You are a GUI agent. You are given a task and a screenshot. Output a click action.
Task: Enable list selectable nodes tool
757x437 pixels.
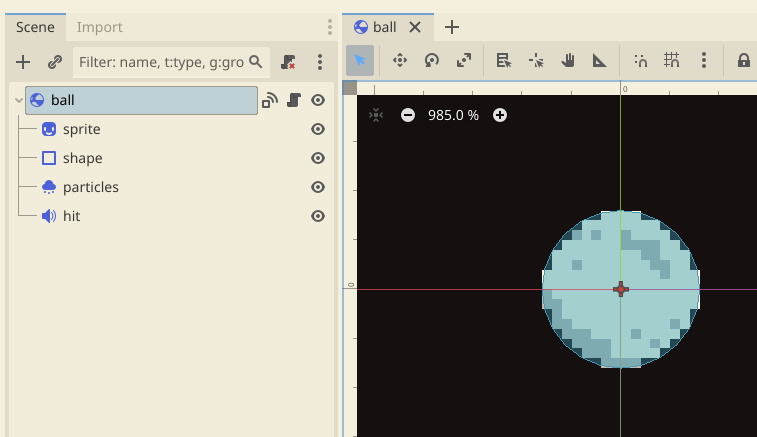(504, 60)
